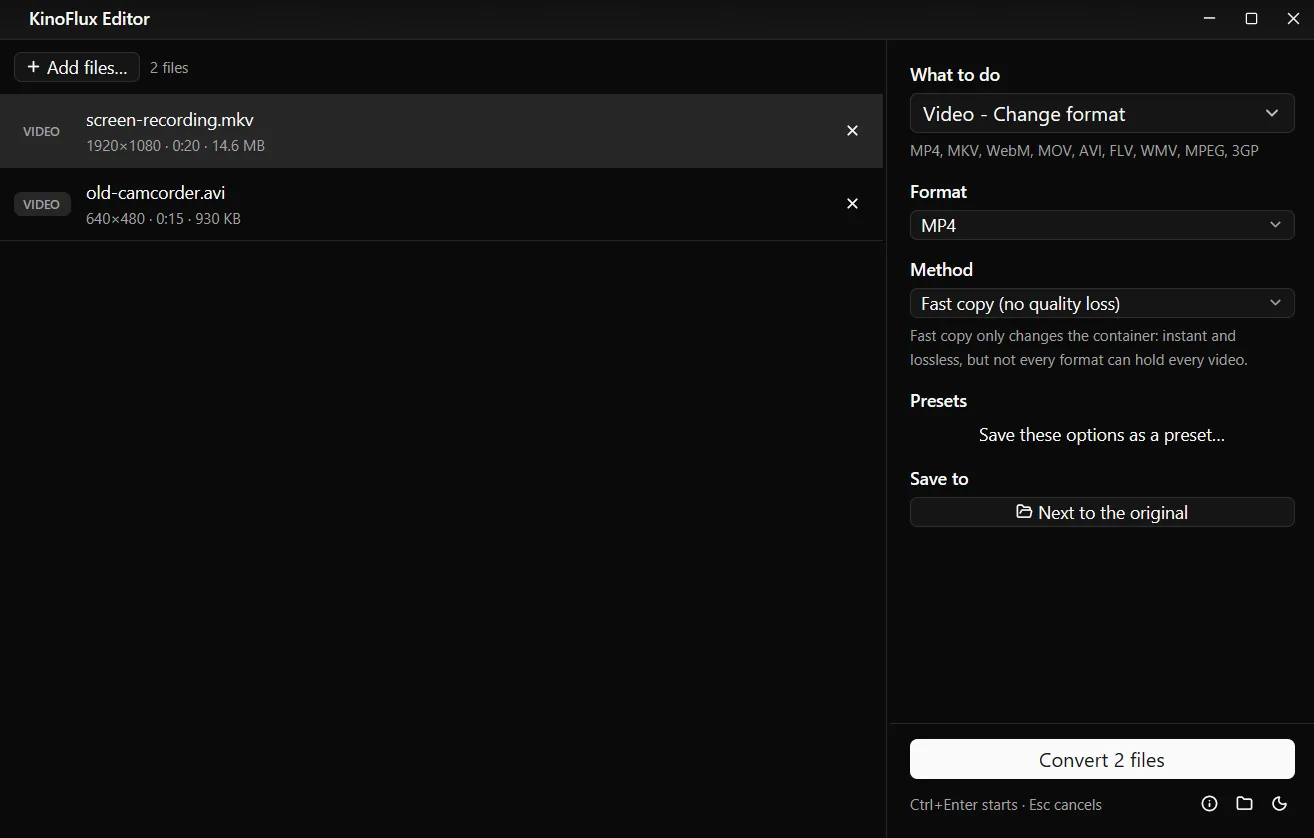The image size is (1314, 838).
Task: Select the old-camcorder.avi file row
Action: (x=441, y=204)
